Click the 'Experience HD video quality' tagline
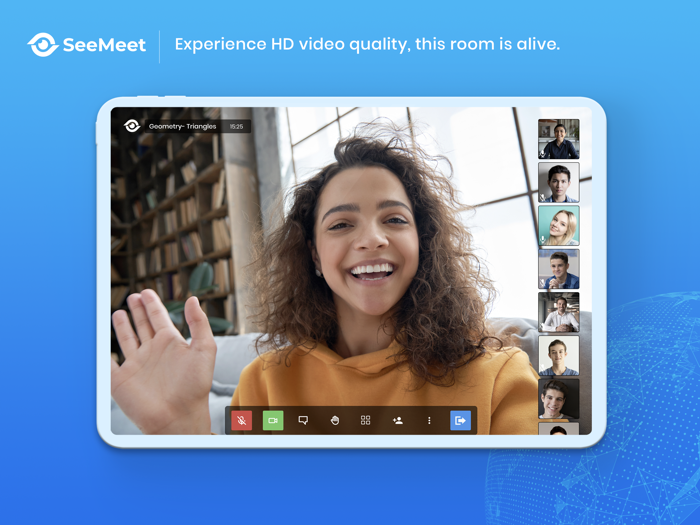The width and height of the screenshot is (700, 525). [x=367, y=44]
